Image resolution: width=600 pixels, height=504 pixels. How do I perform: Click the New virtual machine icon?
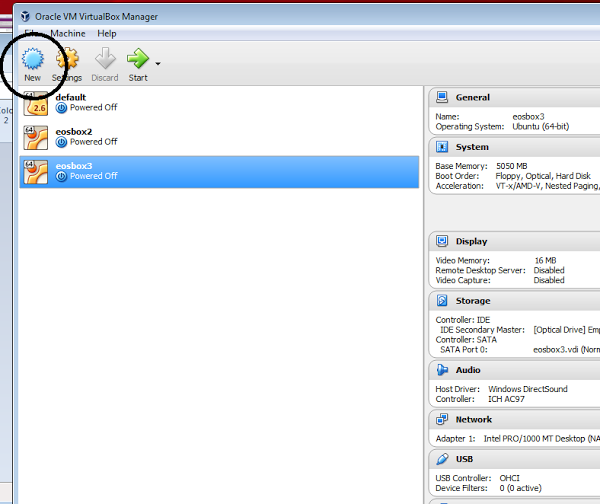click(33, 59)
